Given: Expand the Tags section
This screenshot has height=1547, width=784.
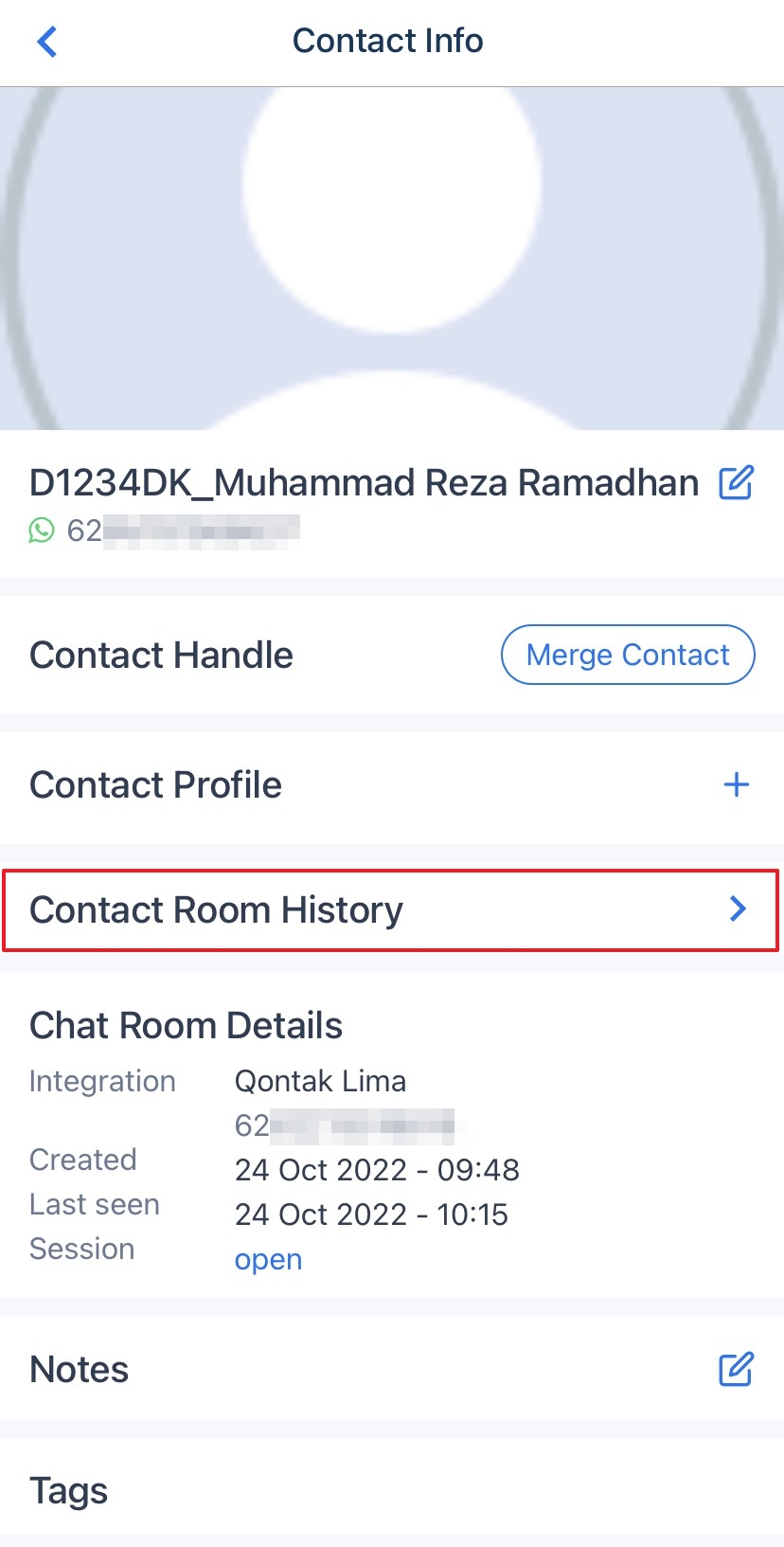Looking at the screenshot, I should tap(67, 1489).
